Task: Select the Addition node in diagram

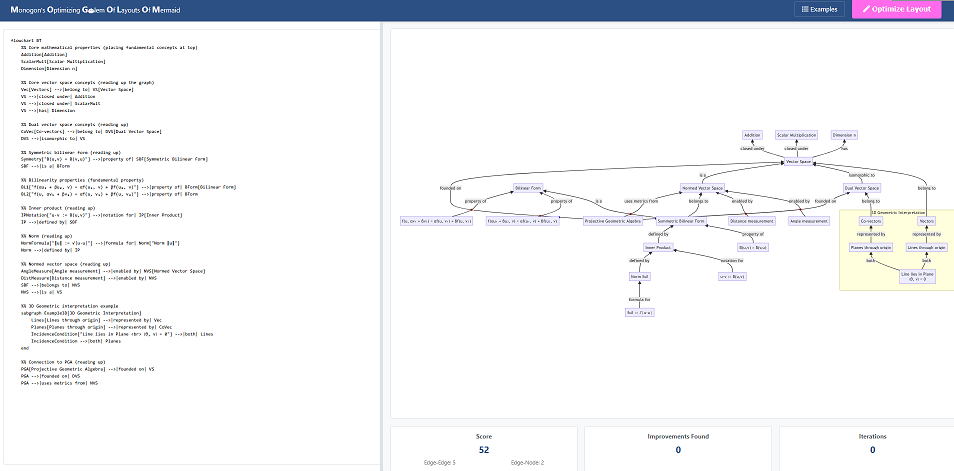Action: click(x=753, y=134)
